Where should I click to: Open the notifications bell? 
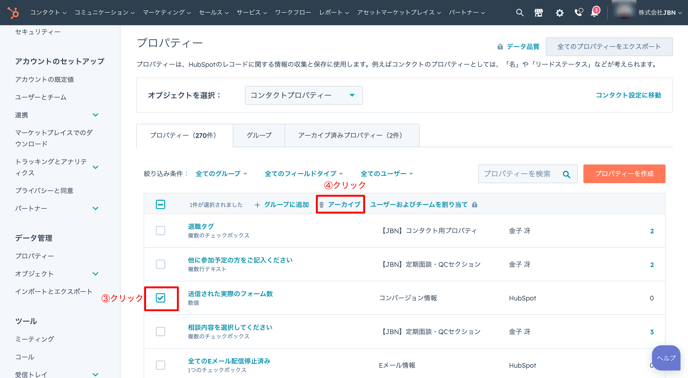click(x=595, y=12)
